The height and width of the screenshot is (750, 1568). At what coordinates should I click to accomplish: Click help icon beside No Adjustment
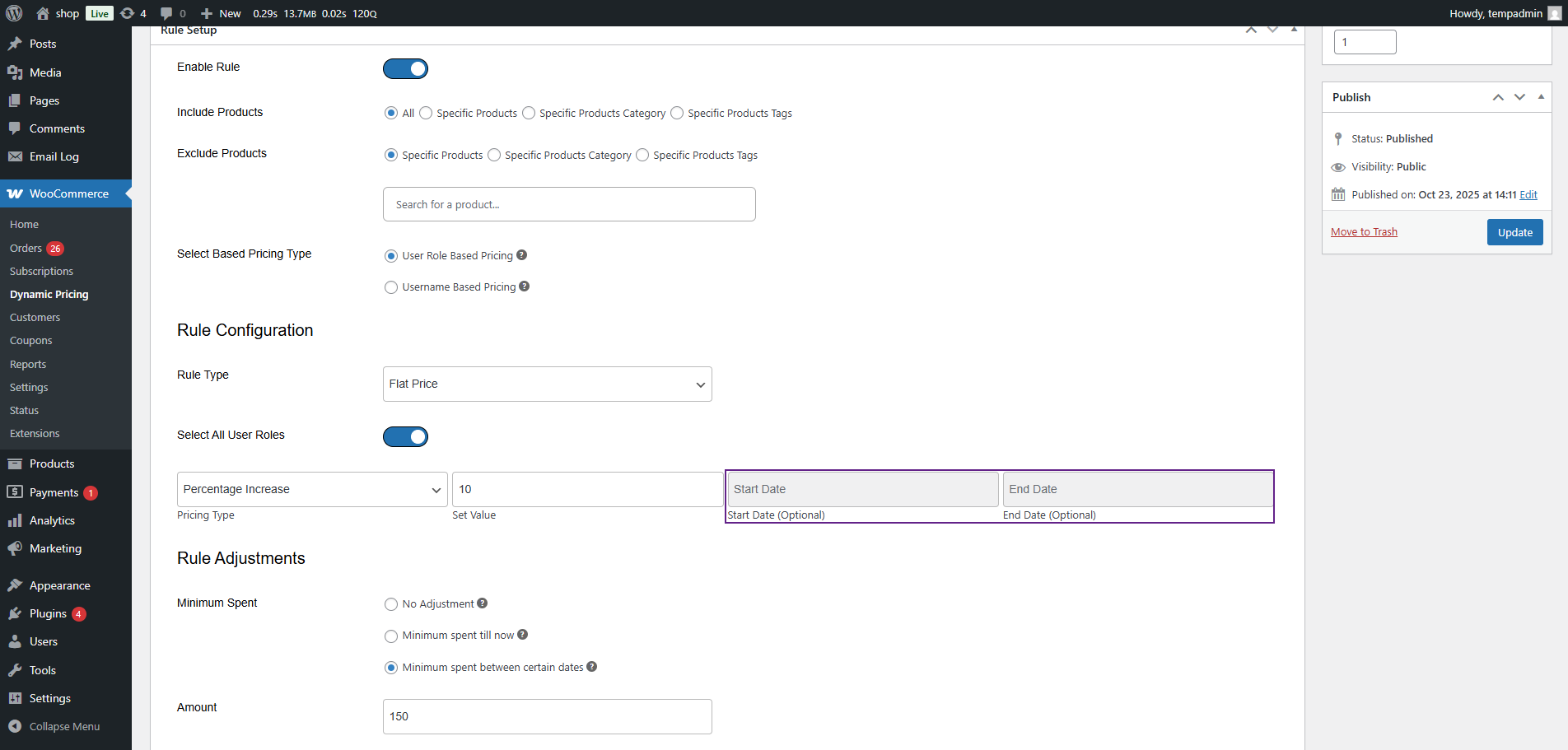coord(483,603)
